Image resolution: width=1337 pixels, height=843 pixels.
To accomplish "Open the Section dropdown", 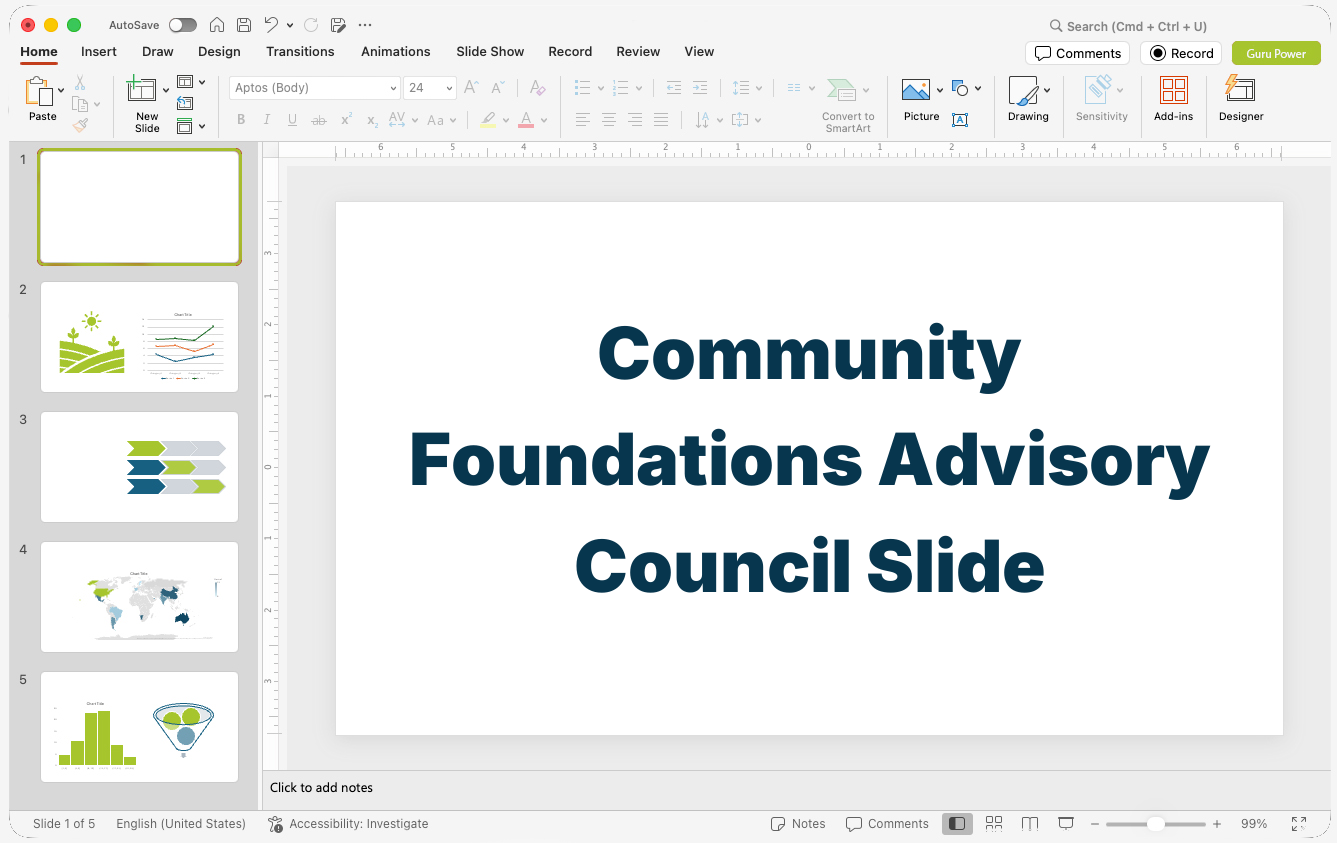I will (x=191, y=126).
